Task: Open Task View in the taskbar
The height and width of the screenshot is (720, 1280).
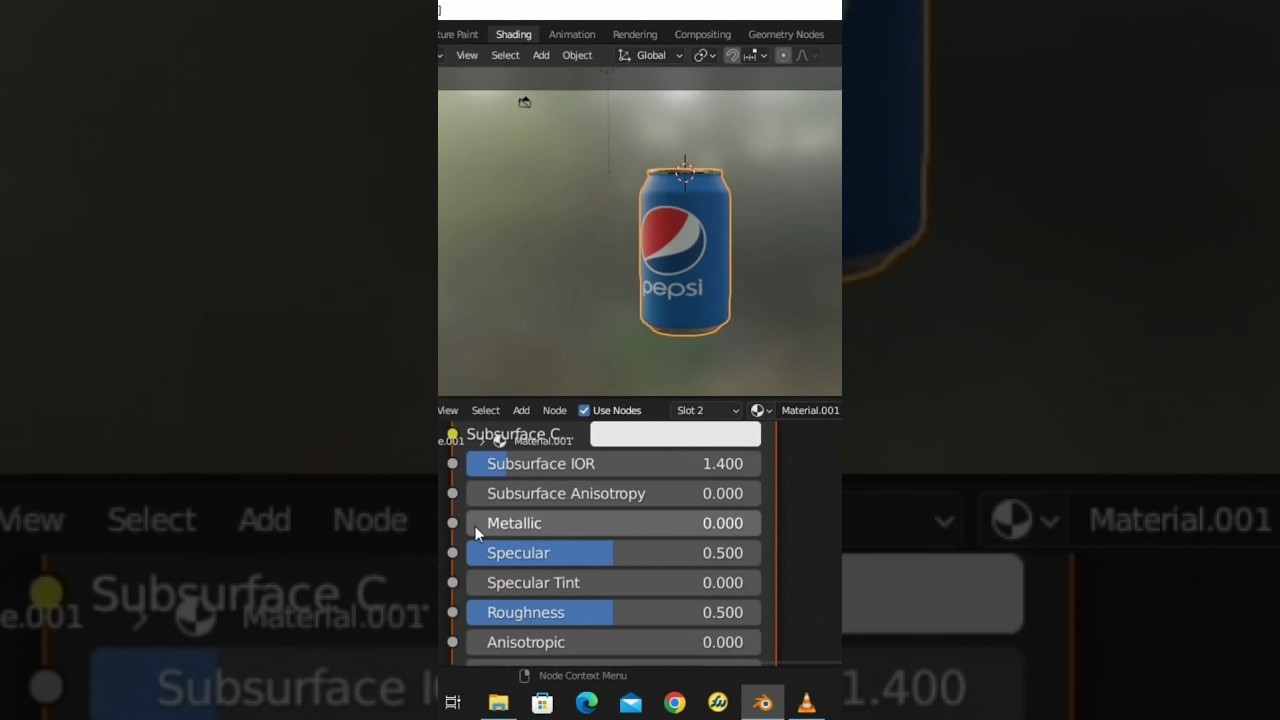Action: coord(453,703)
